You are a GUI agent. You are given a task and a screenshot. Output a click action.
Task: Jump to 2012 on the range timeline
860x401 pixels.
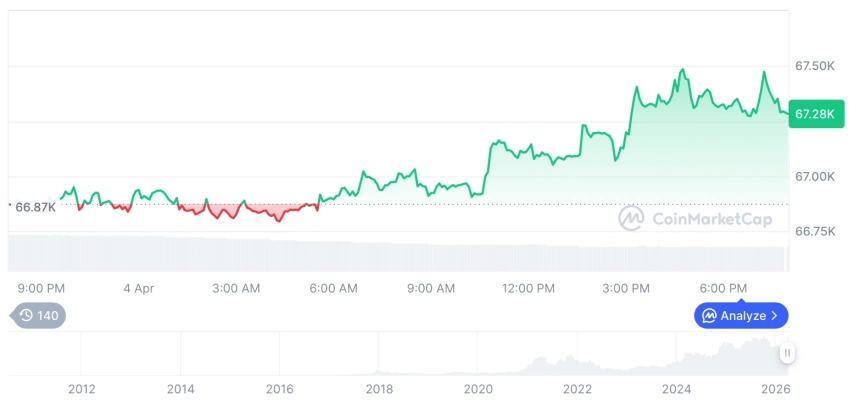click(x=81, y=389)
